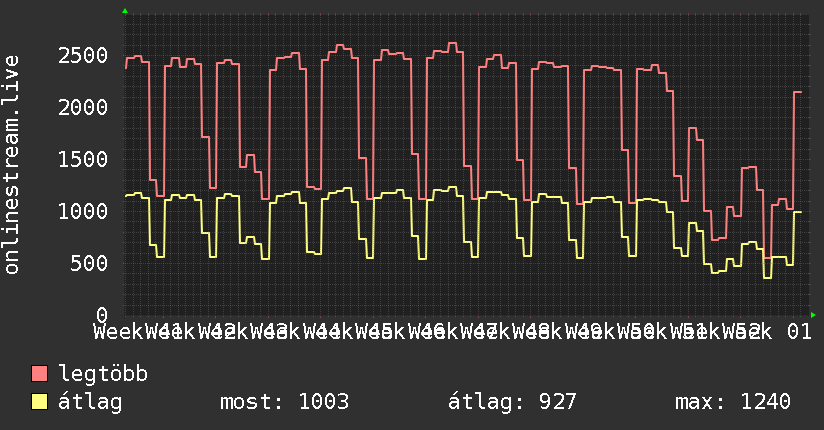
Task: Click the onlinestream.live vertical axis title
Action: 11,165
